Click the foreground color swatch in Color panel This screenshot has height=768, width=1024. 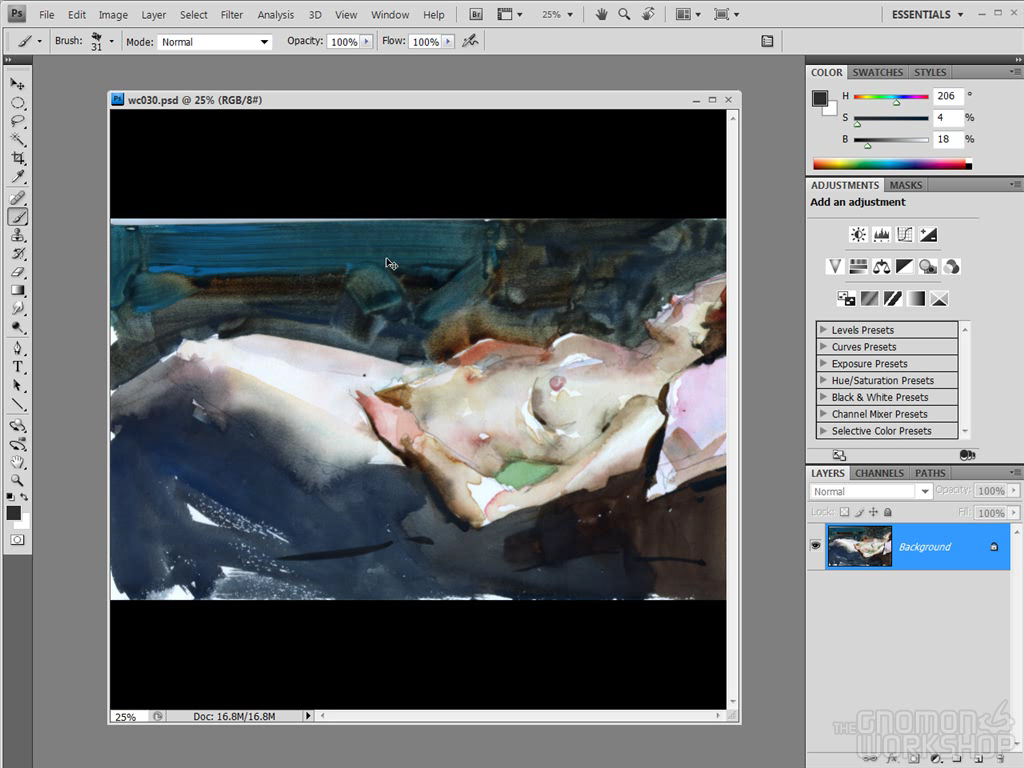(820, 99)
